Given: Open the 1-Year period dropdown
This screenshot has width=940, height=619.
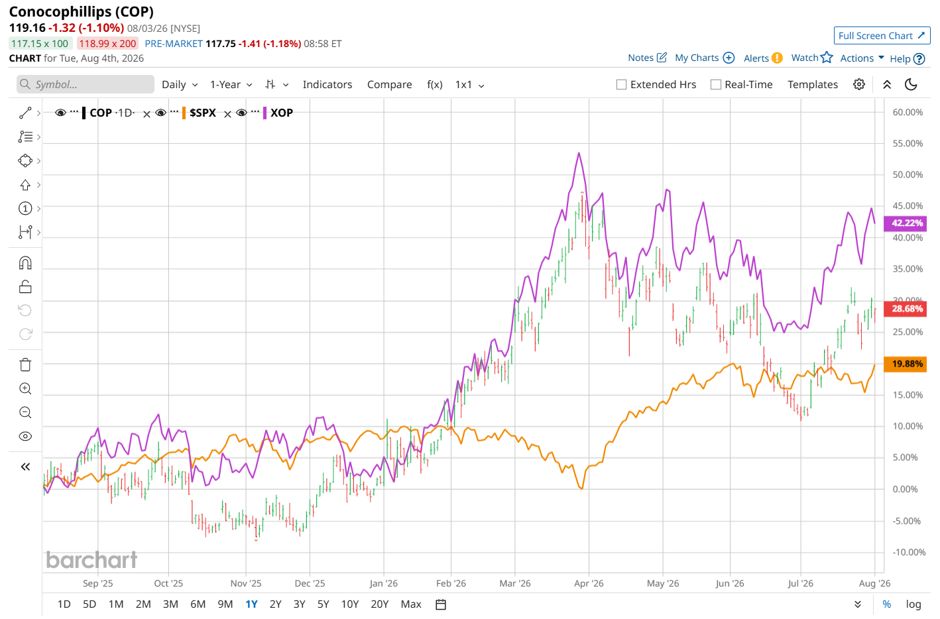Looking at the screenshot, I should [231, 84].
